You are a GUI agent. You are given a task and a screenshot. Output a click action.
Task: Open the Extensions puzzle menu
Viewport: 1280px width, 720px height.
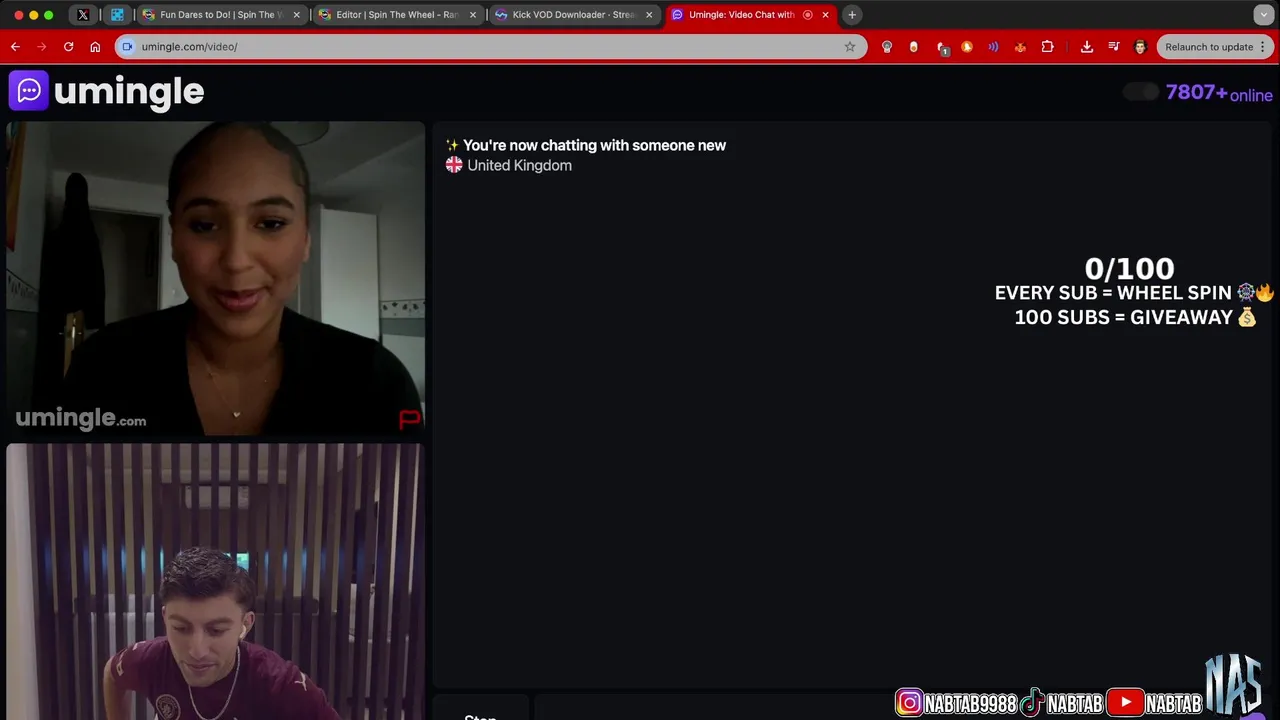point(1047,47)
